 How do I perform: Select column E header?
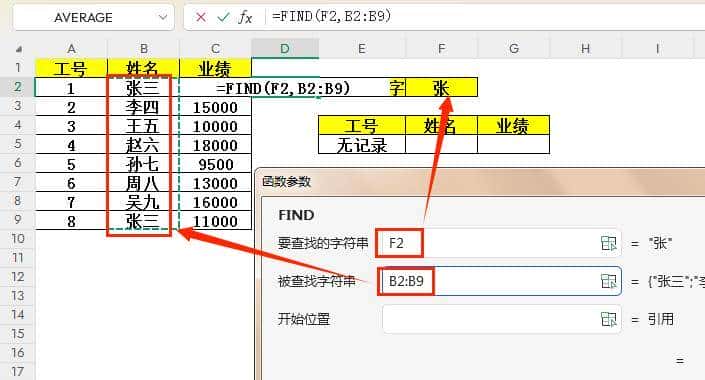click(x=362, y=49)
